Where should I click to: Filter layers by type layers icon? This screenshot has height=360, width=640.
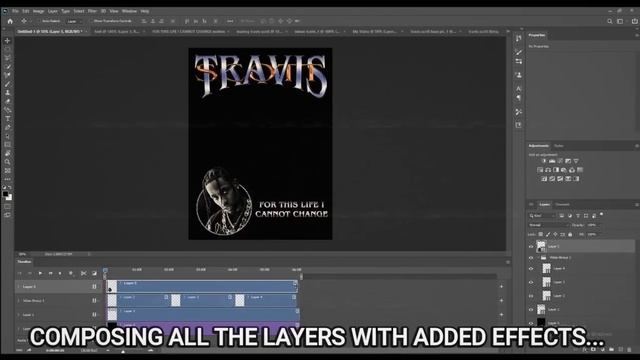tap(578, 216)
